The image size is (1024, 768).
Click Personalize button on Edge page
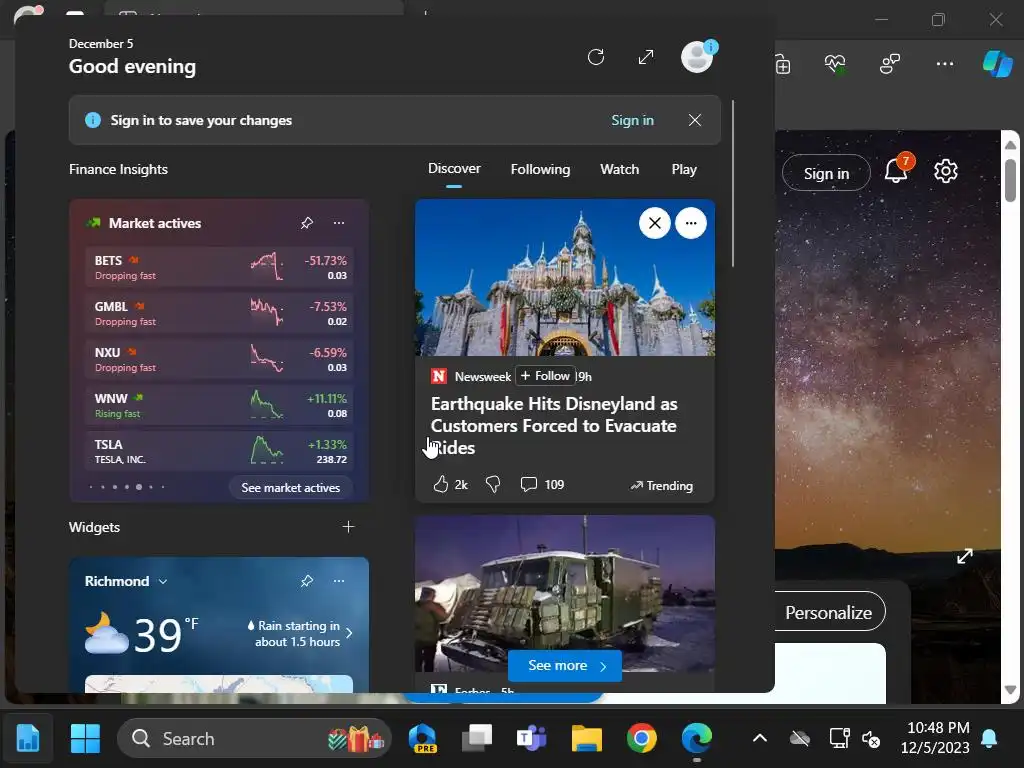pyautogui.click(x=828, y=612)
